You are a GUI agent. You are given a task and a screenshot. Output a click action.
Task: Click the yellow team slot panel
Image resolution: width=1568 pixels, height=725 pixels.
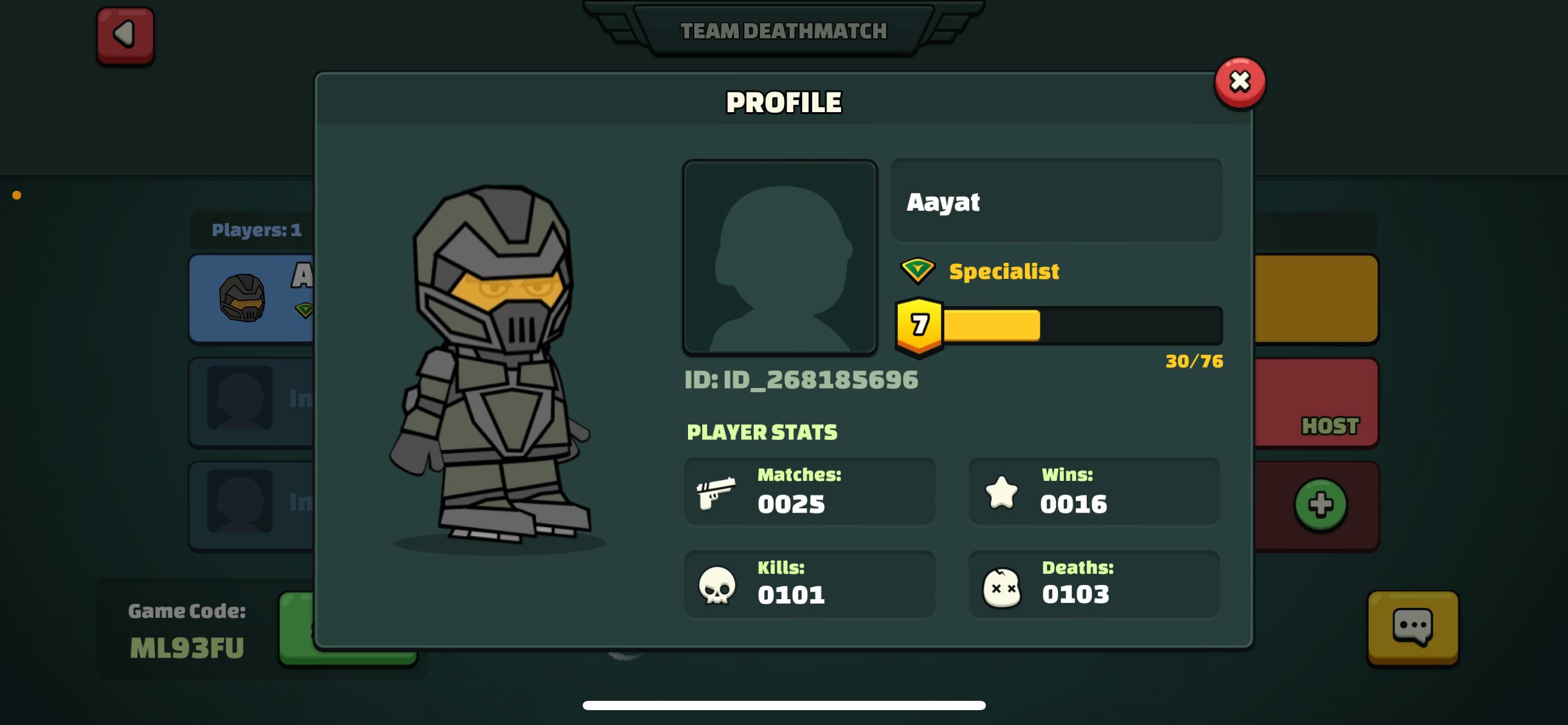[1317, 299]
